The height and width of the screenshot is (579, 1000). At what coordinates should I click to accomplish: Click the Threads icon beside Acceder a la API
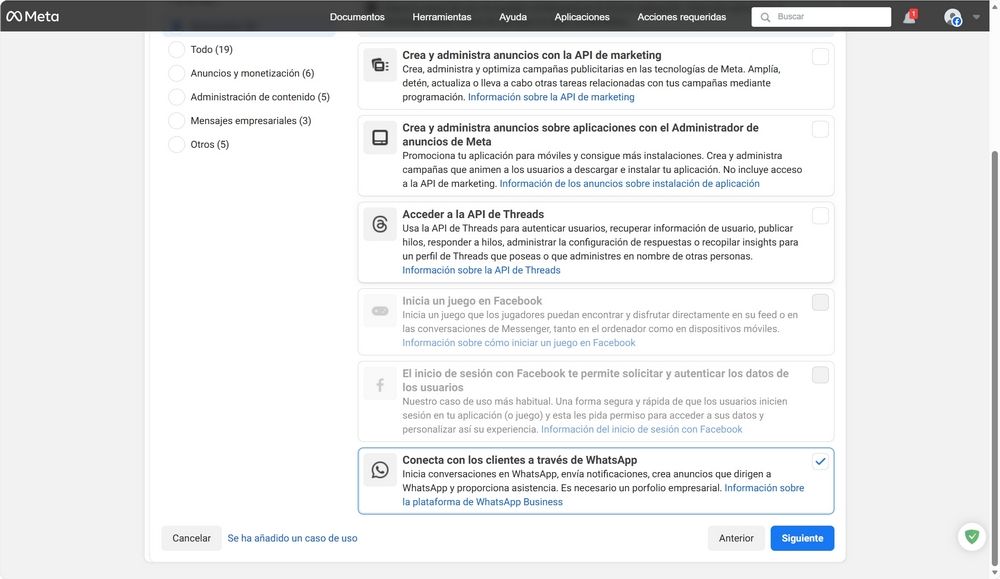(x=380, y=221)
